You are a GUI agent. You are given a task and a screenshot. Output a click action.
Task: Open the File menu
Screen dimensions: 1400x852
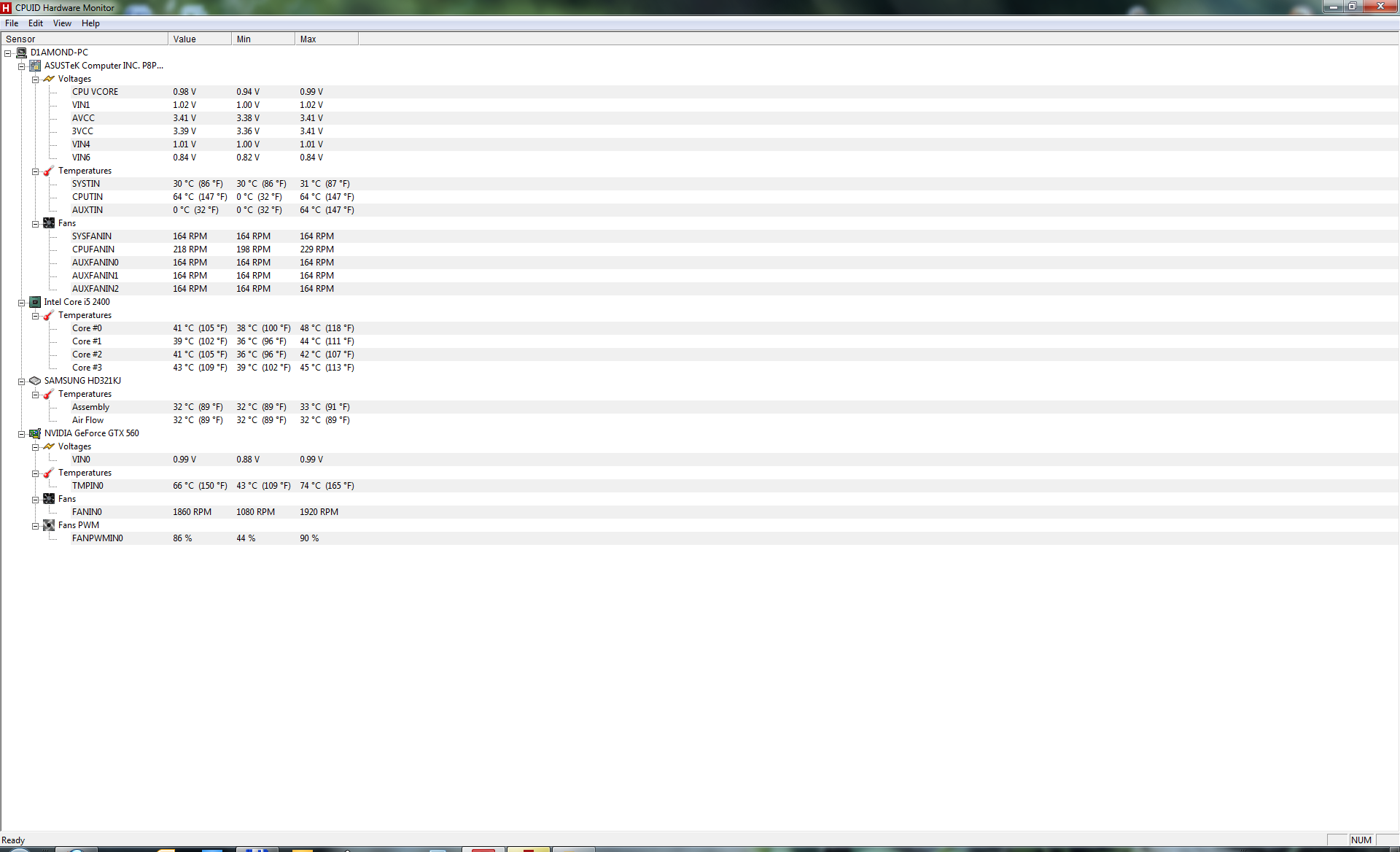coord(12,23)
